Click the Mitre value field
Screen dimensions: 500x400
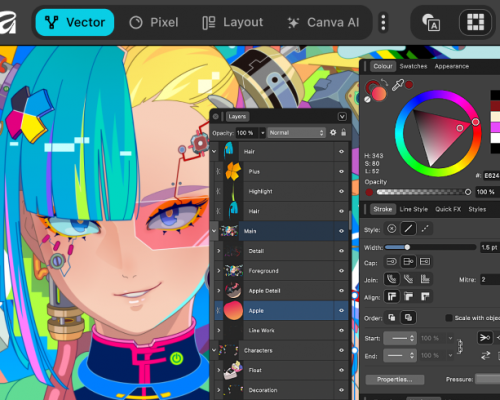click(490, 280)
